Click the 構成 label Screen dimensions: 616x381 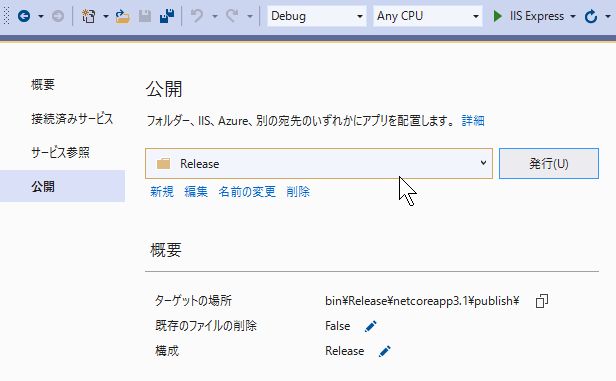coord(167,351)
